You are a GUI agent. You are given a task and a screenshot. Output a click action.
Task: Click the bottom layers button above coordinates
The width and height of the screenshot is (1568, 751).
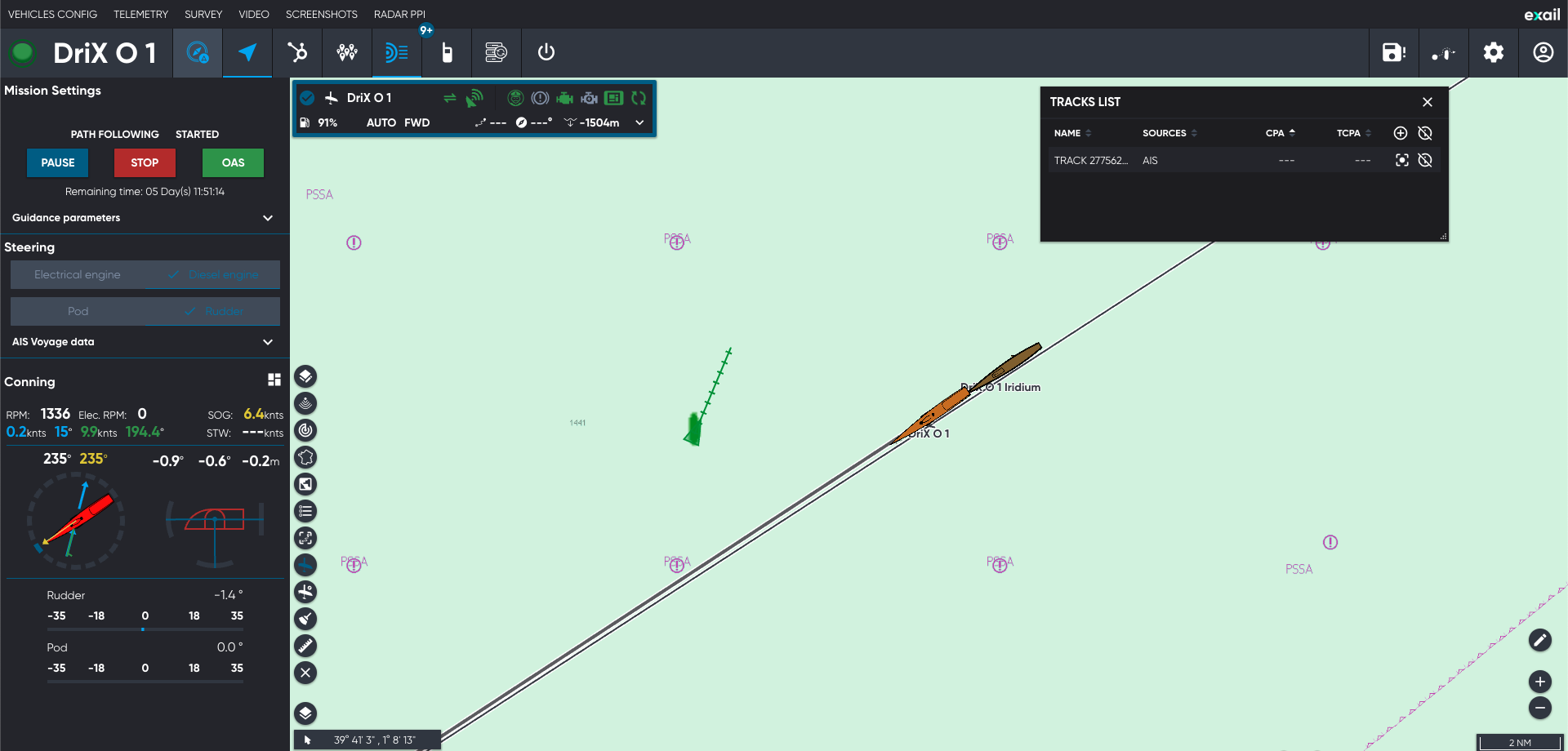305,713
